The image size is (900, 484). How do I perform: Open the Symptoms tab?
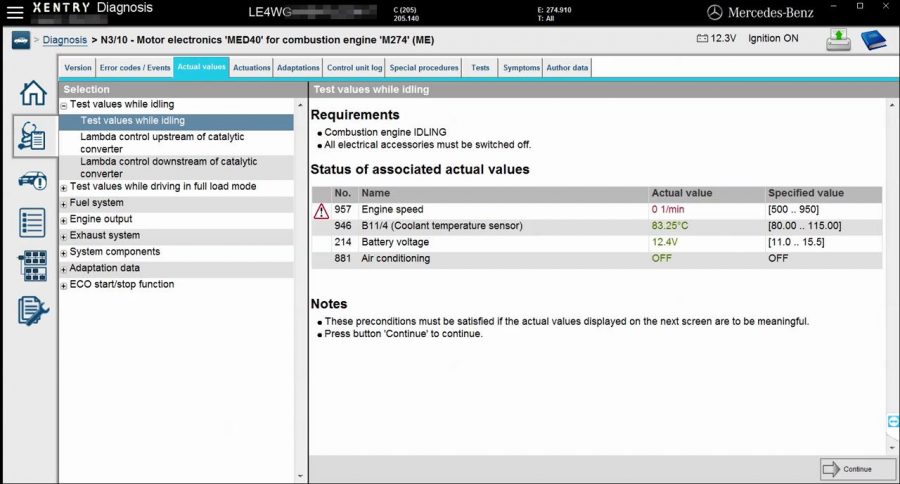[521, 68]
